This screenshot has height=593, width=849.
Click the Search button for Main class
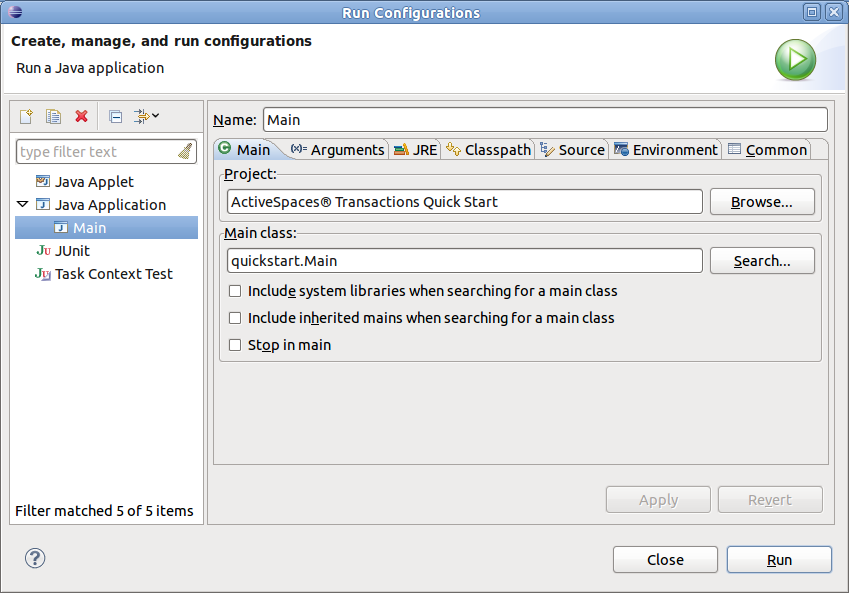pos(762,260)
